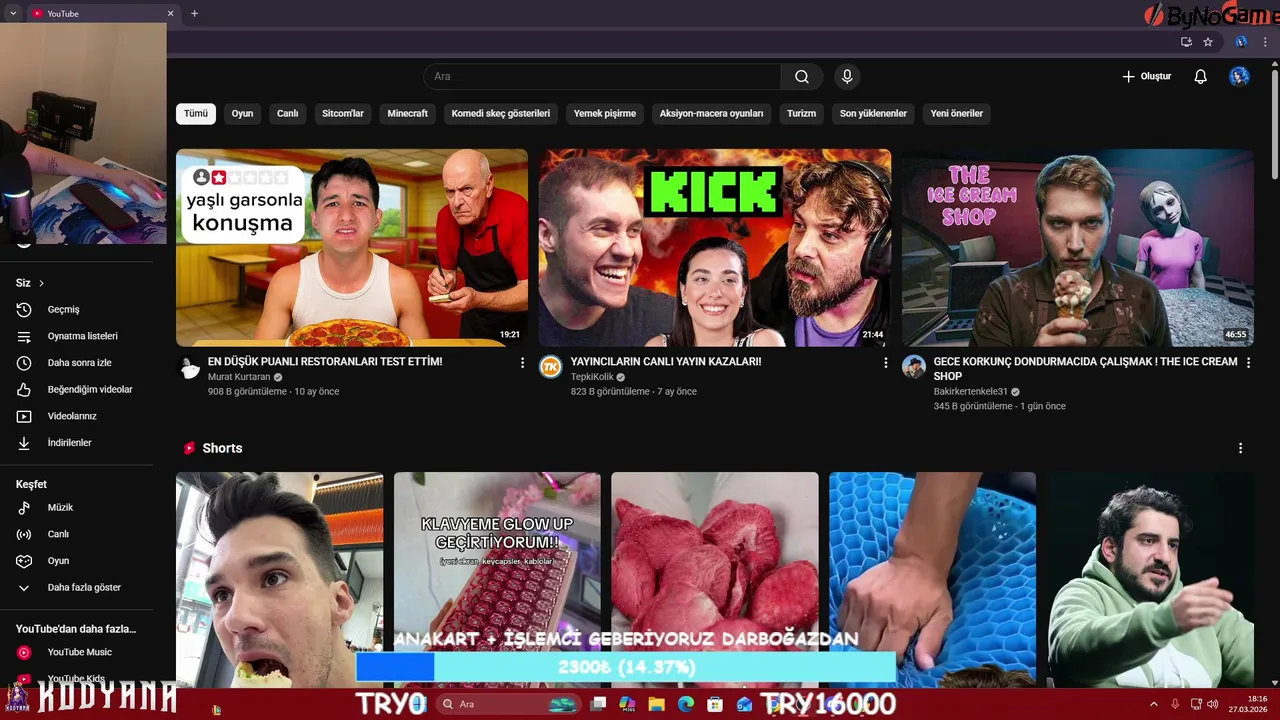Open YAYINCILARIN CANLI YAYIN KAZALARI title
Image resolution: width=1280 pixels, height=720 pixels.
coord(666,362)
